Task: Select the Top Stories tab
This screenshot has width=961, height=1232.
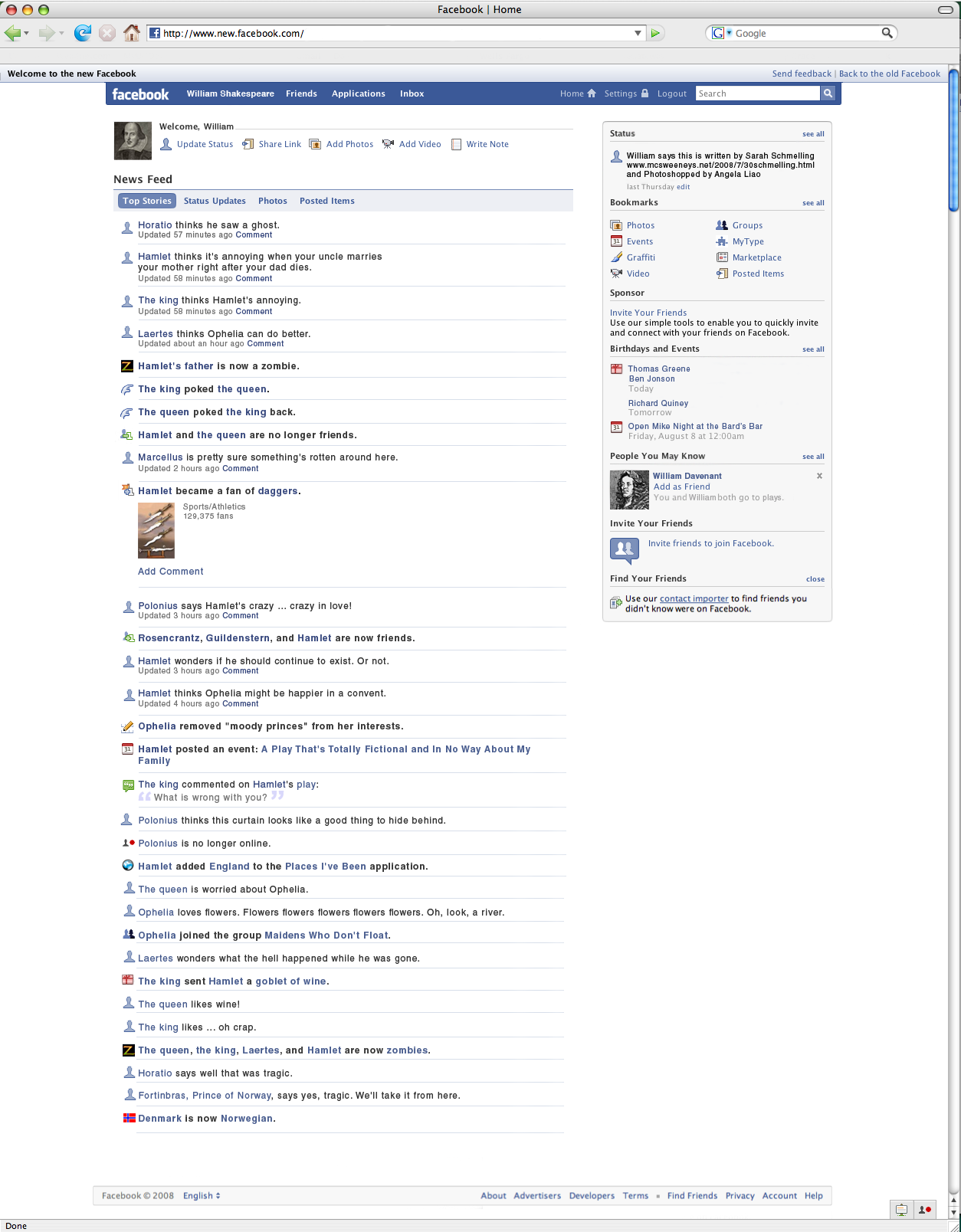Action: click(147, 201)
